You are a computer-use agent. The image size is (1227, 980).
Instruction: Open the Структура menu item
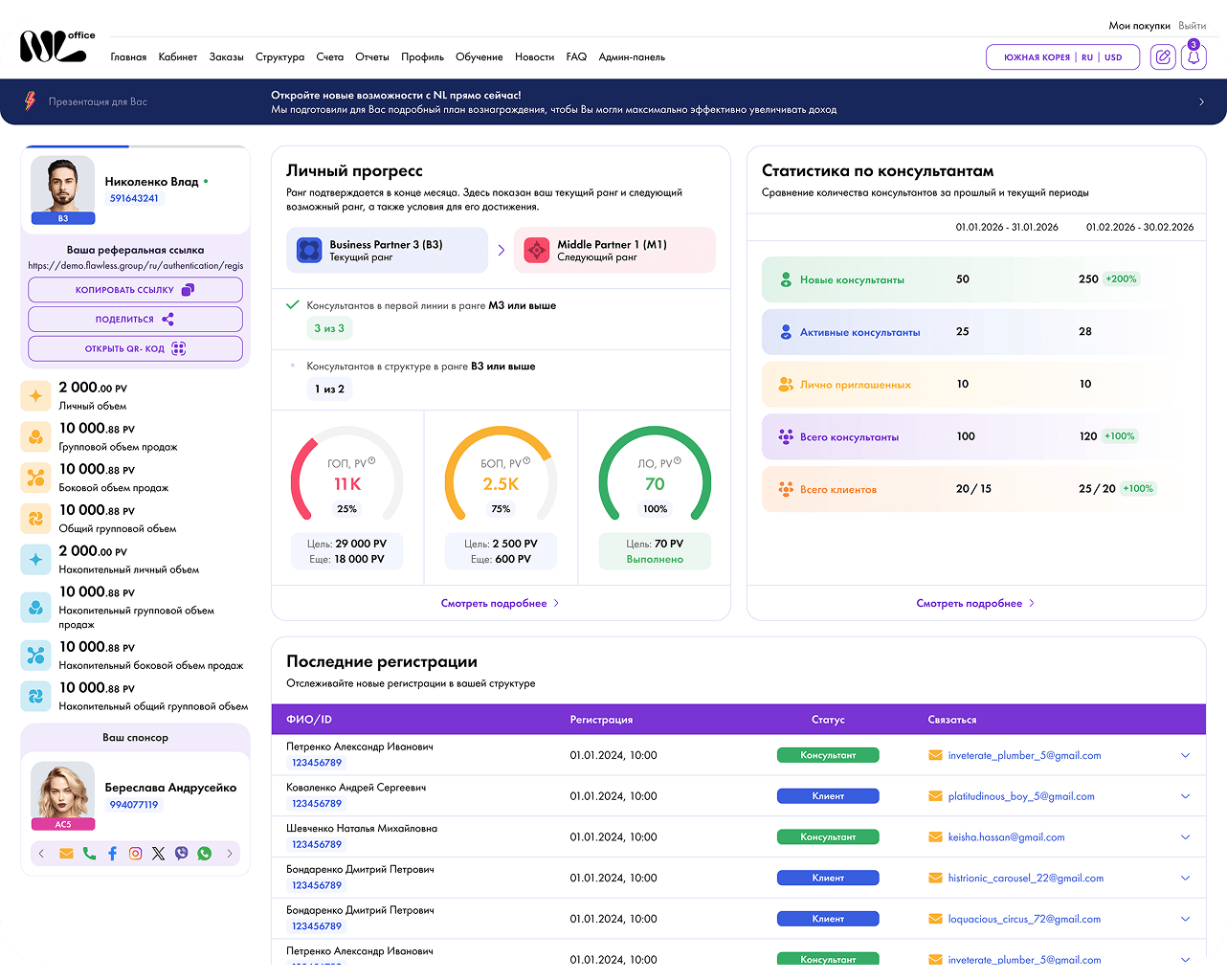pos(279,57)
